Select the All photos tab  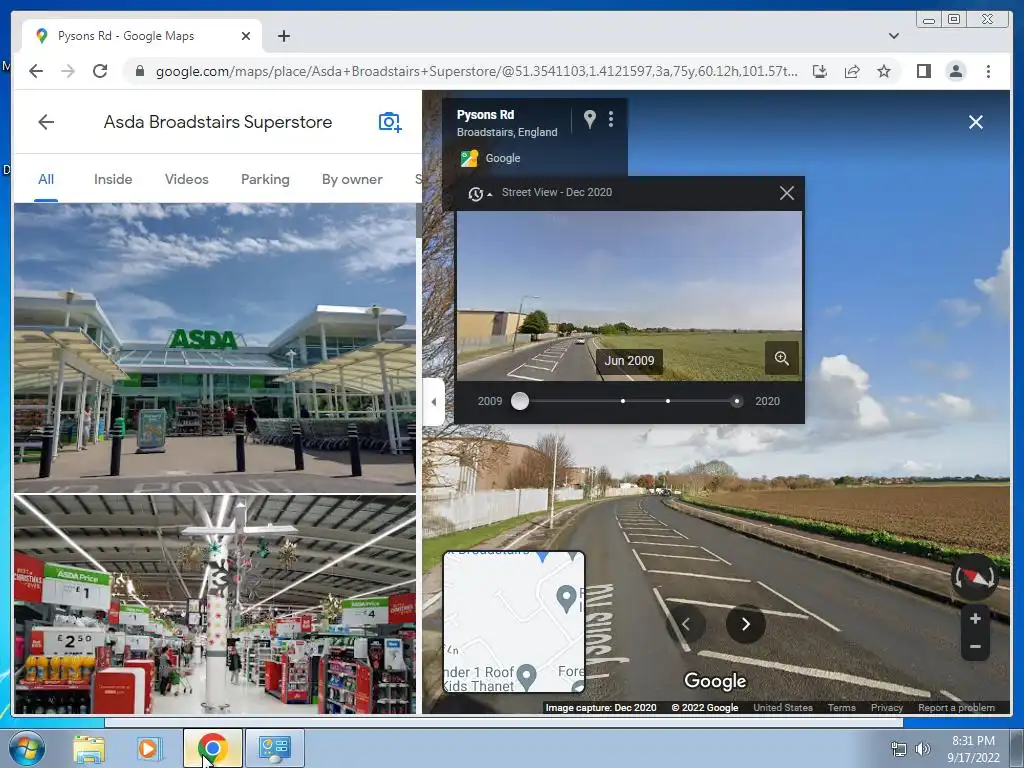tap(46, 179)
